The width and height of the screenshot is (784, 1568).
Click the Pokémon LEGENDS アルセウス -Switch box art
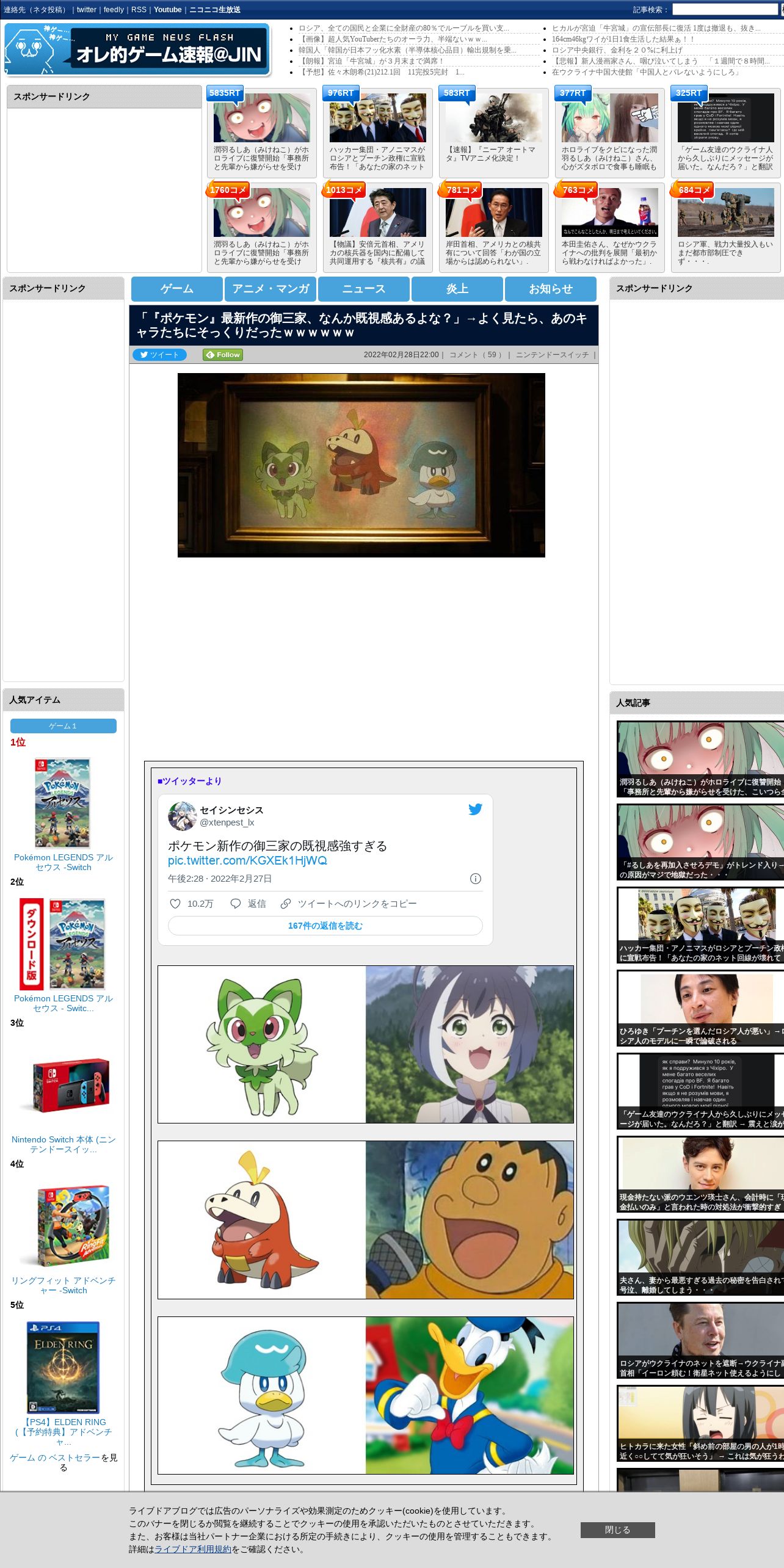tap(63, 804)
